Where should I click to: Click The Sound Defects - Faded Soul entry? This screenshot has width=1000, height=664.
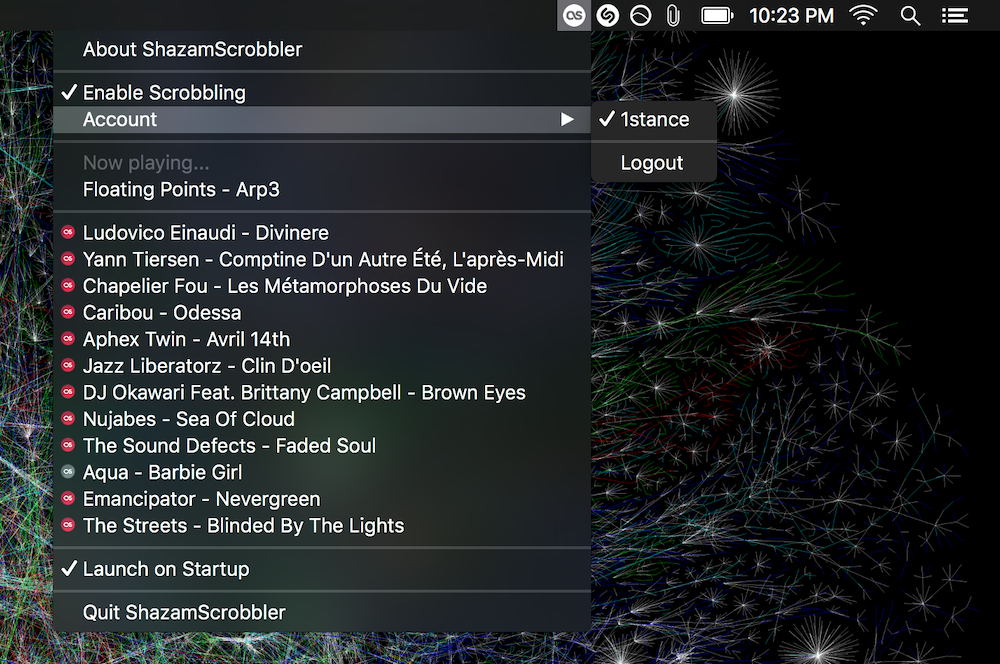pos(322,446)
